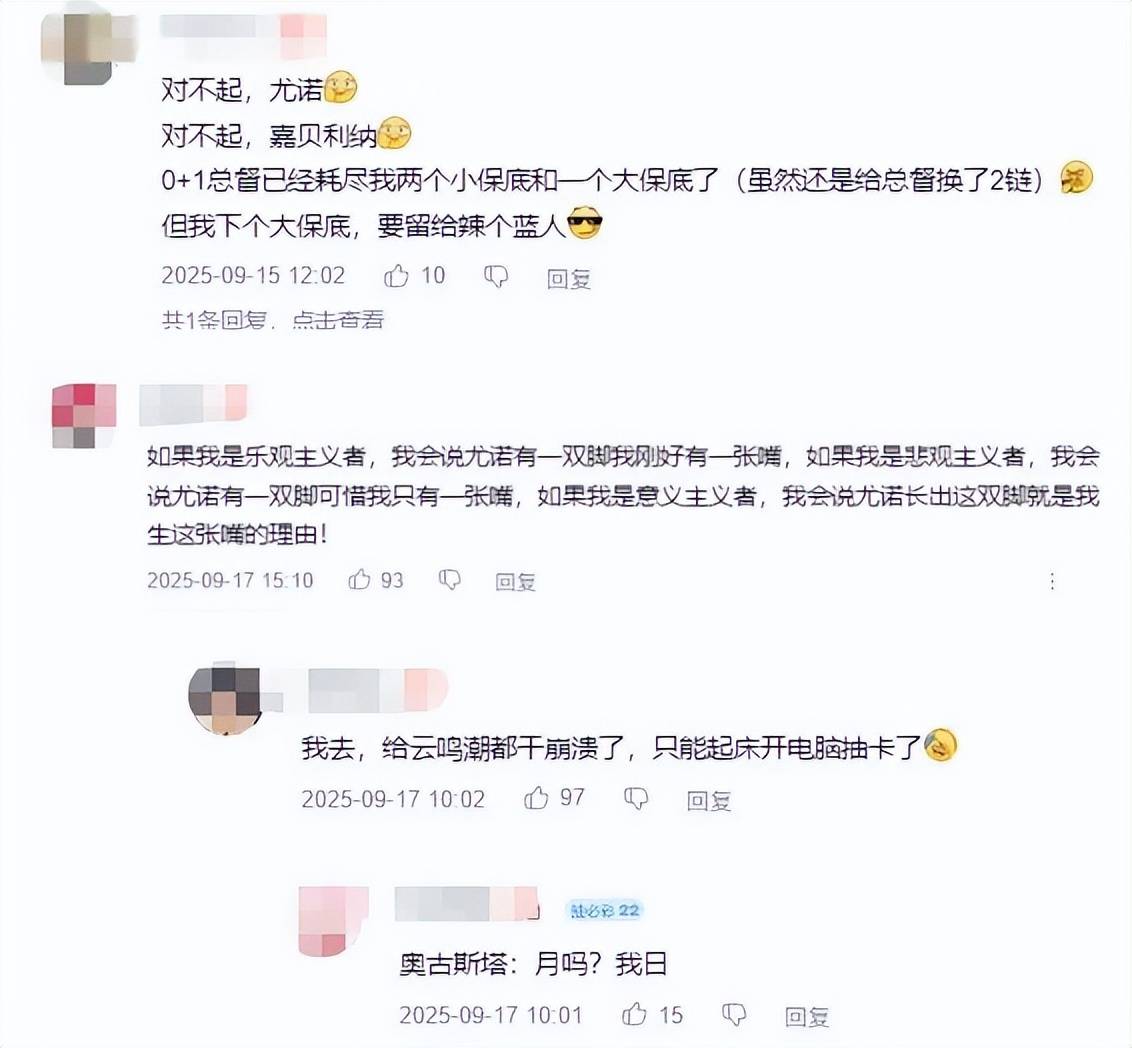1132x1048 pixels.
Task: Expand the 共1条回复 replies link
Action: 273,320
